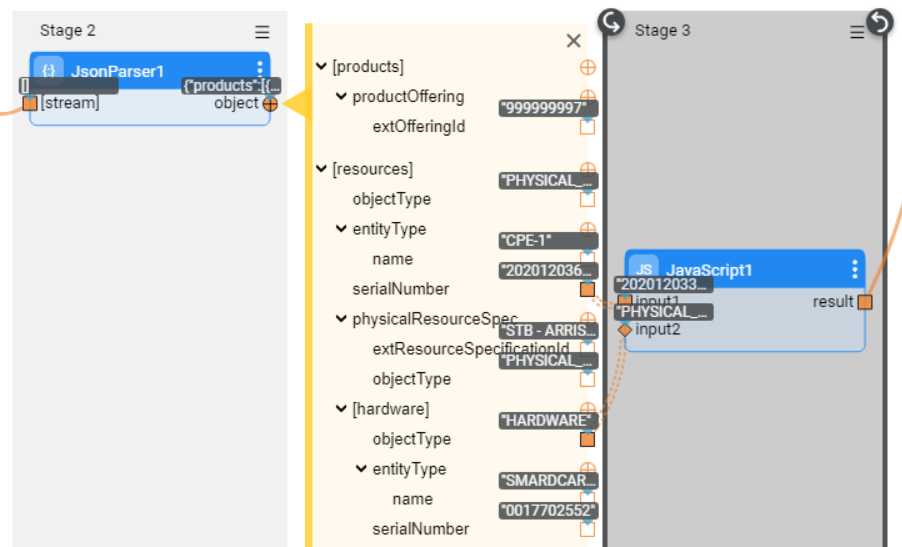Close the object tree panel
Viewport: 902px width, 547px height.
573,41
